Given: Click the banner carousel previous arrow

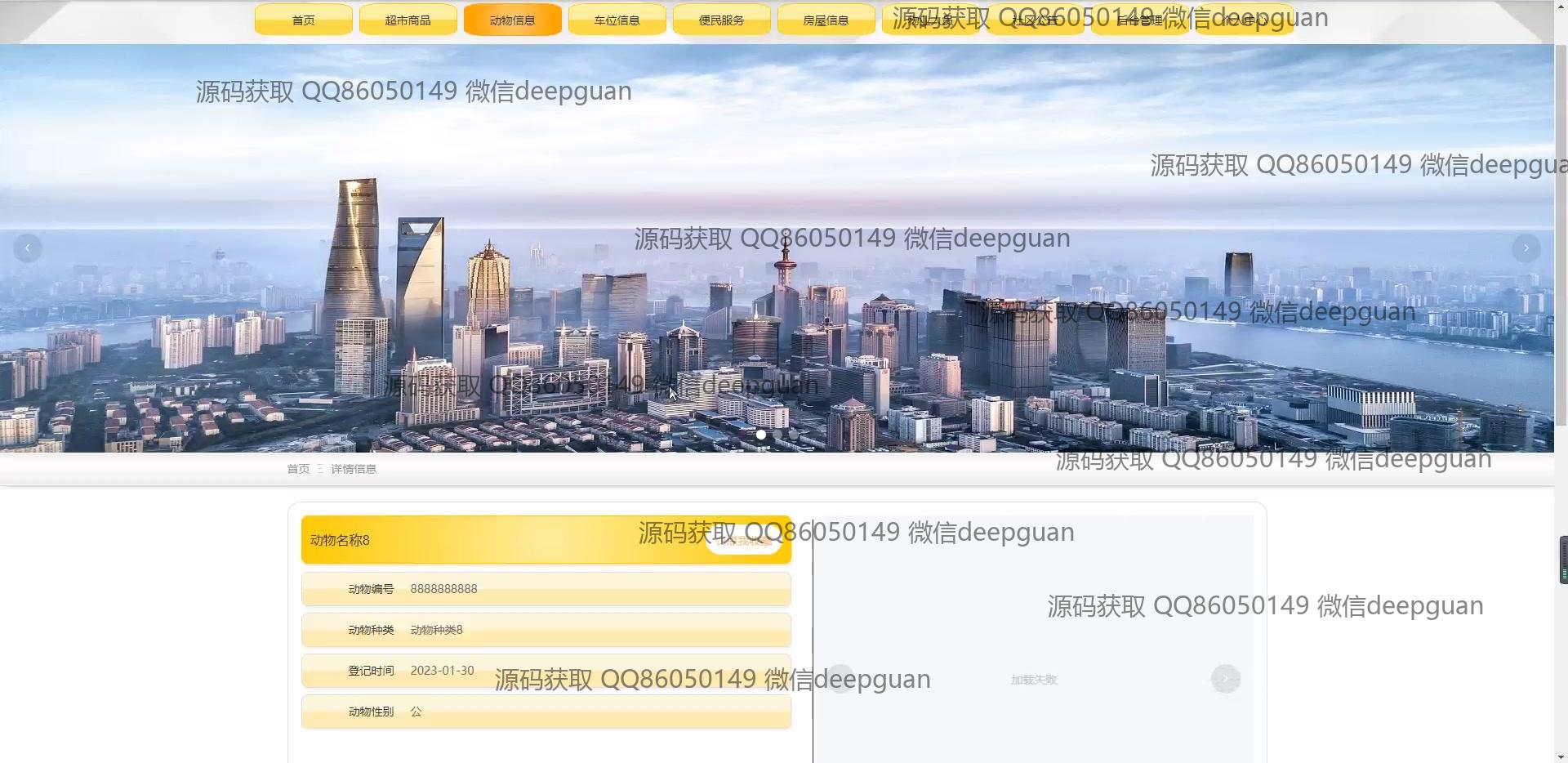Looking at the screenshot, I should pos(28,248).
